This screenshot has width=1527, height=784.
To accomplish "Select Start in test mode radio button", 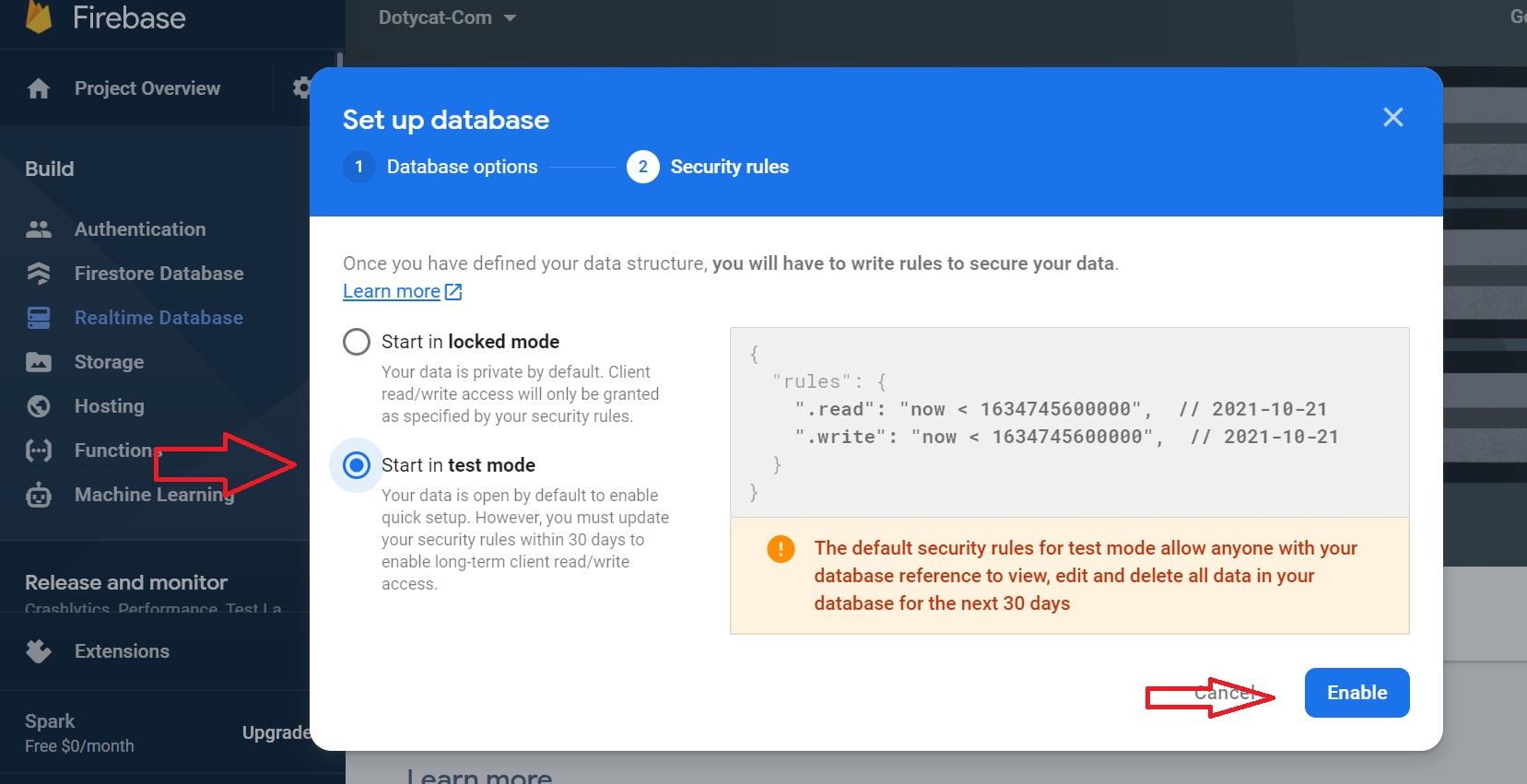I will [x=357, y=465].
